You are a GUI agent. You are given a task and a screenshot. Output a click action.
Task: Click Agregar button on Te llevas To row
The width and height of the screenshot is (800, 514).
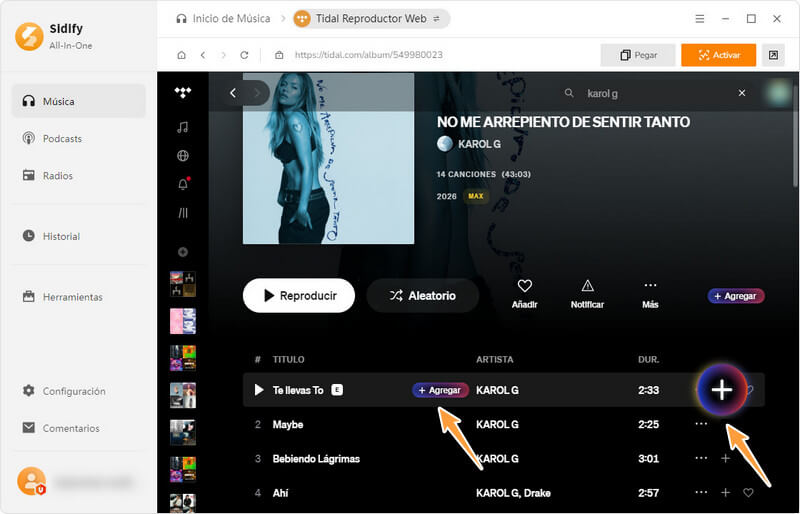(440, 390)
